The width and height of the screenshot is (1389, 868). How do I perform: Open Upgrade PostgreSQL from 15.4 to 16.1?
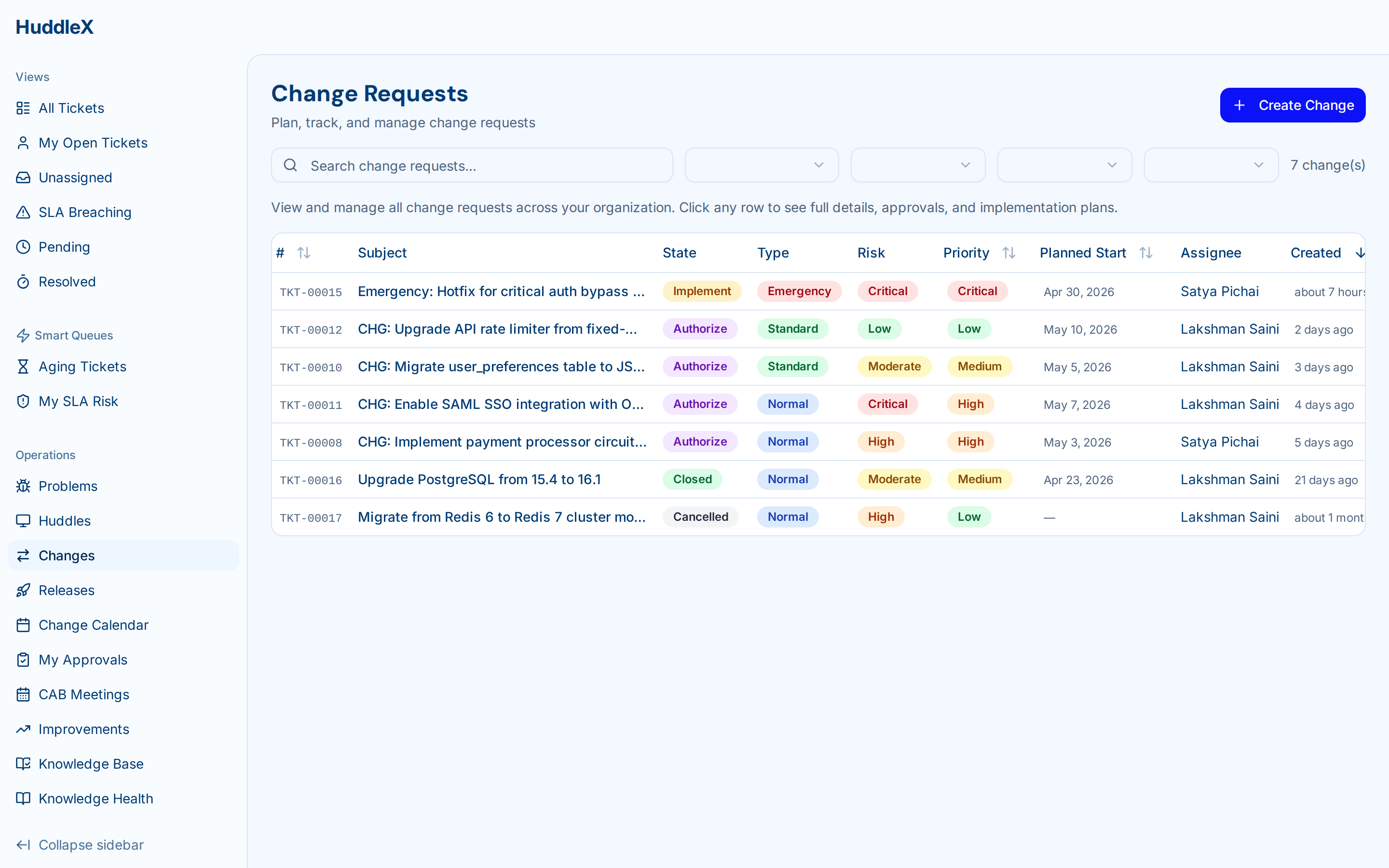(479, 479)
